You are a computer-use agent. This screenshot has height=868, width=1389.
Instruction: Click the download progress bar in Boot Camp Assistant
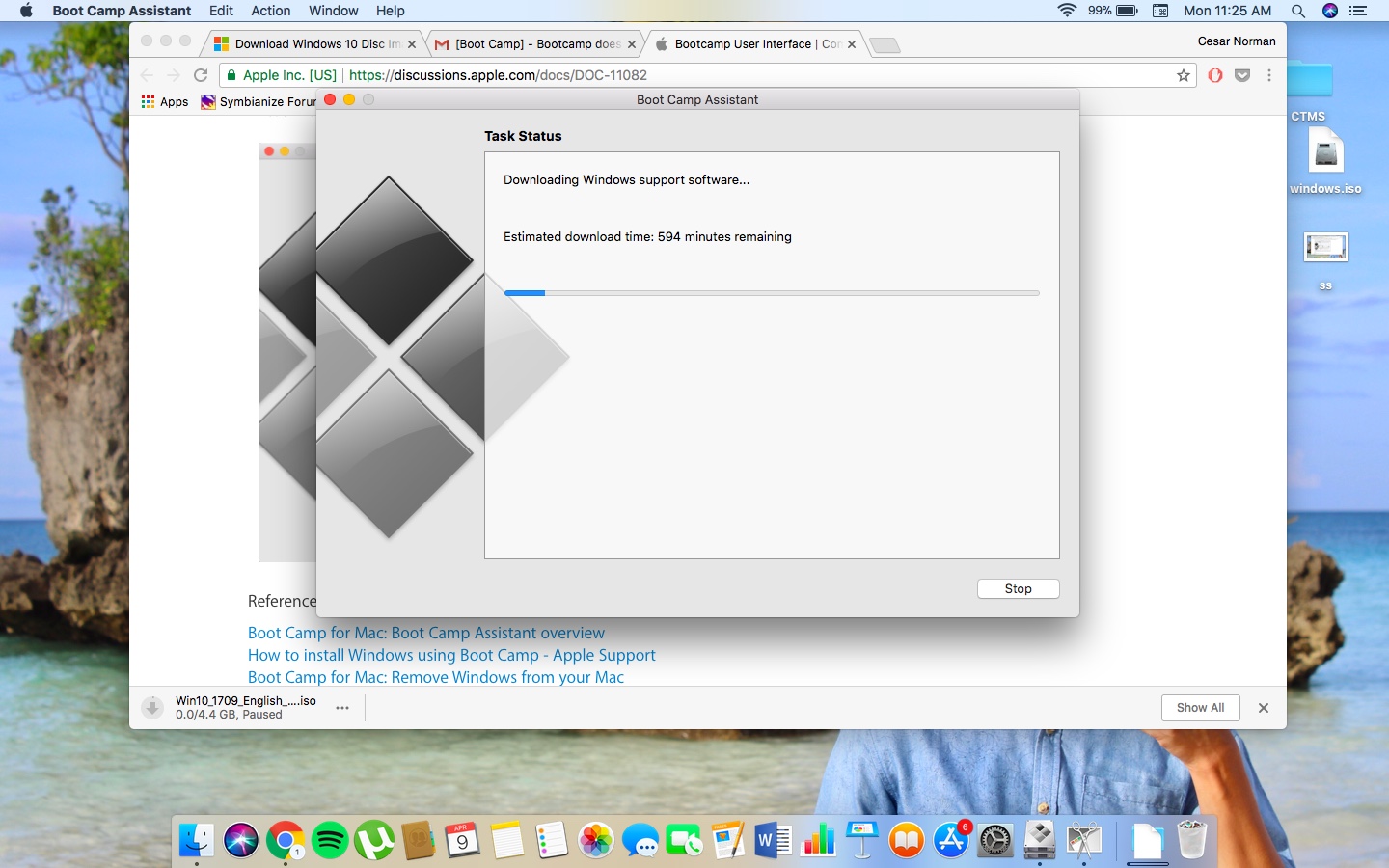coord(772,293)
